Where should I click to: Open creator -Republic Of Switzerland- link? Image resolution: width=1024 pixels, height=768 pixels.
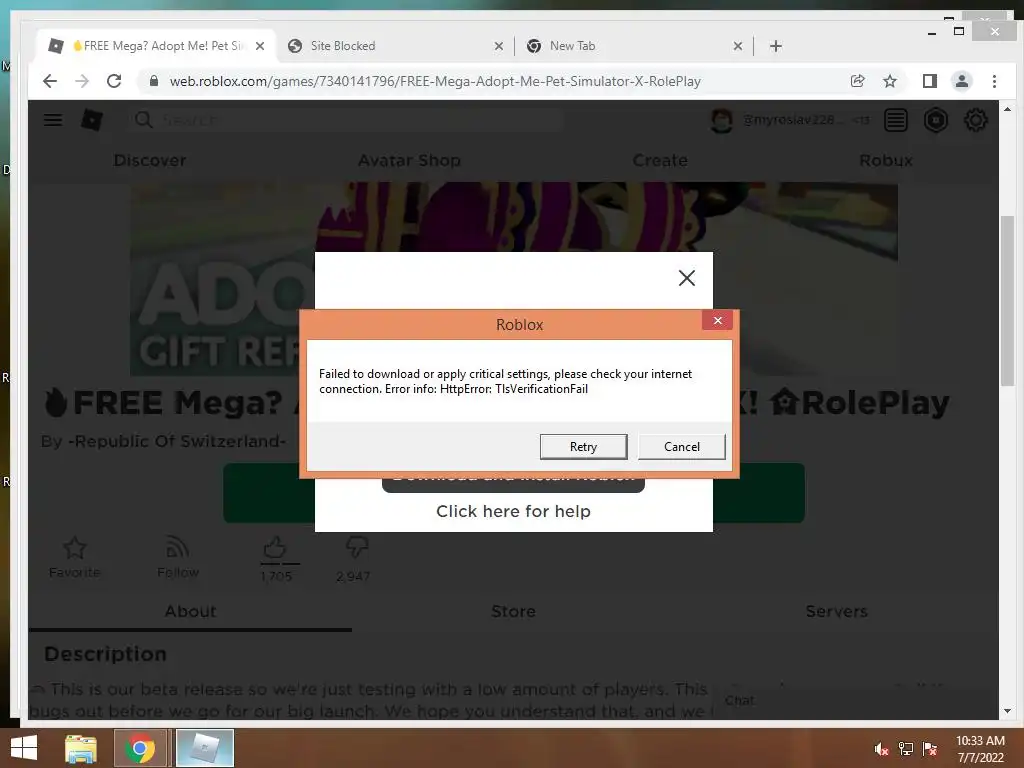(x=176, y=441)
